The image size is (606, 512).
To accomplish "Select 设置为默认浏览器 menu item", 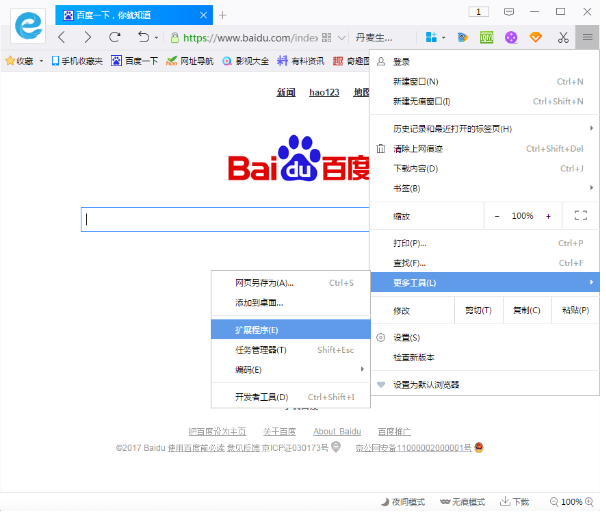I will coord(484,385).
